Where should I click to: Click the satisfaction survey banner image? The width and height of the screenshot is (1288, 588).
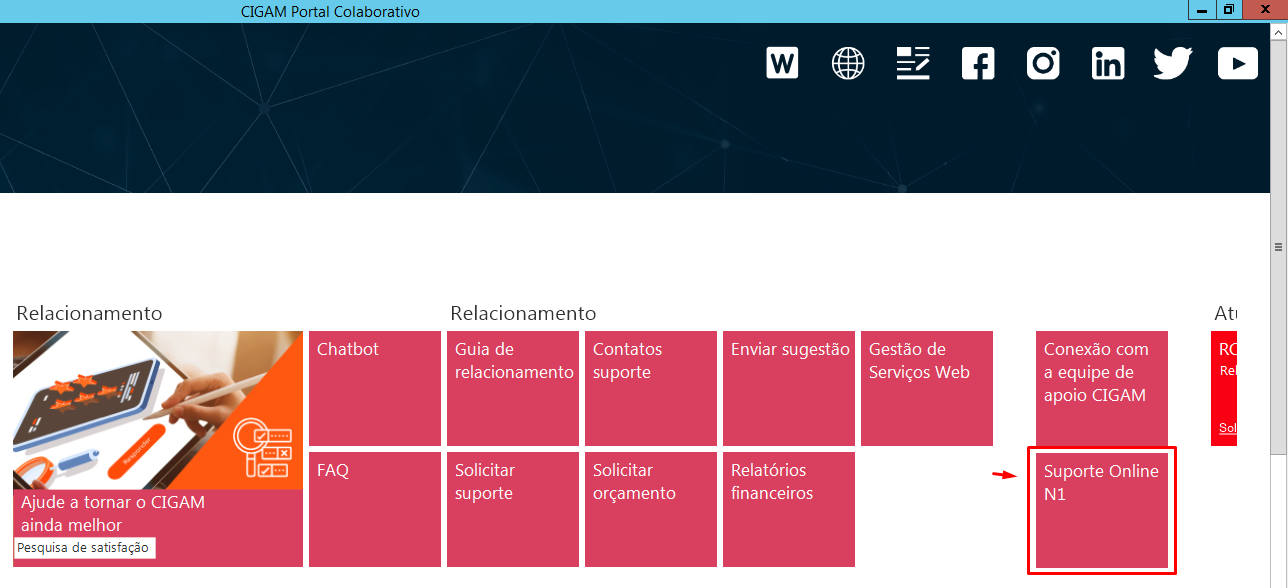coord(158,410)
